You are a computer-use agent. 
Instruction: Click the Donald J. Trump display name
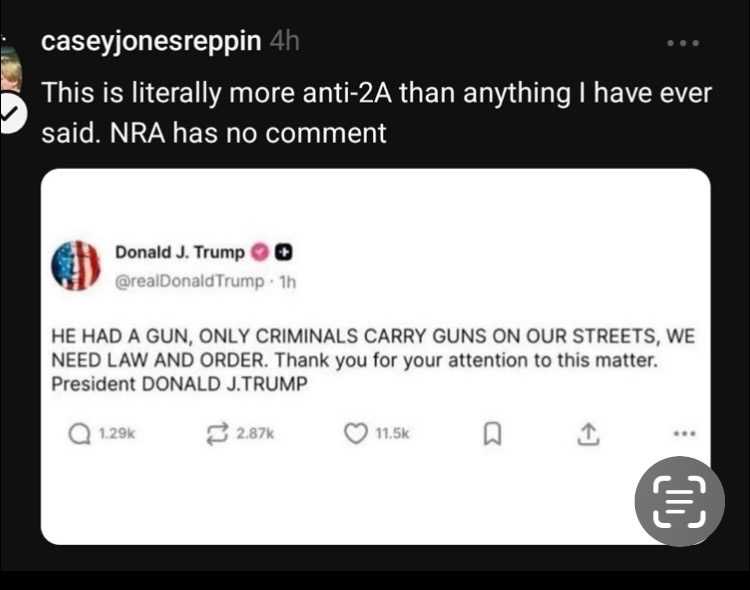click(x=180, y=252)
